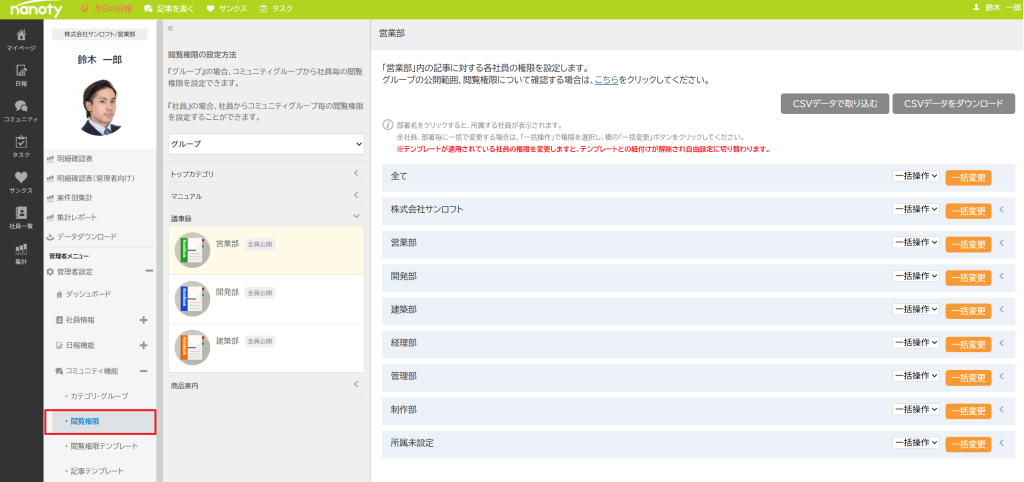Collapse 管理者設定 with minus toggle
The width and height of the screenshot is (1024, 482).
[x=149, y=271]
